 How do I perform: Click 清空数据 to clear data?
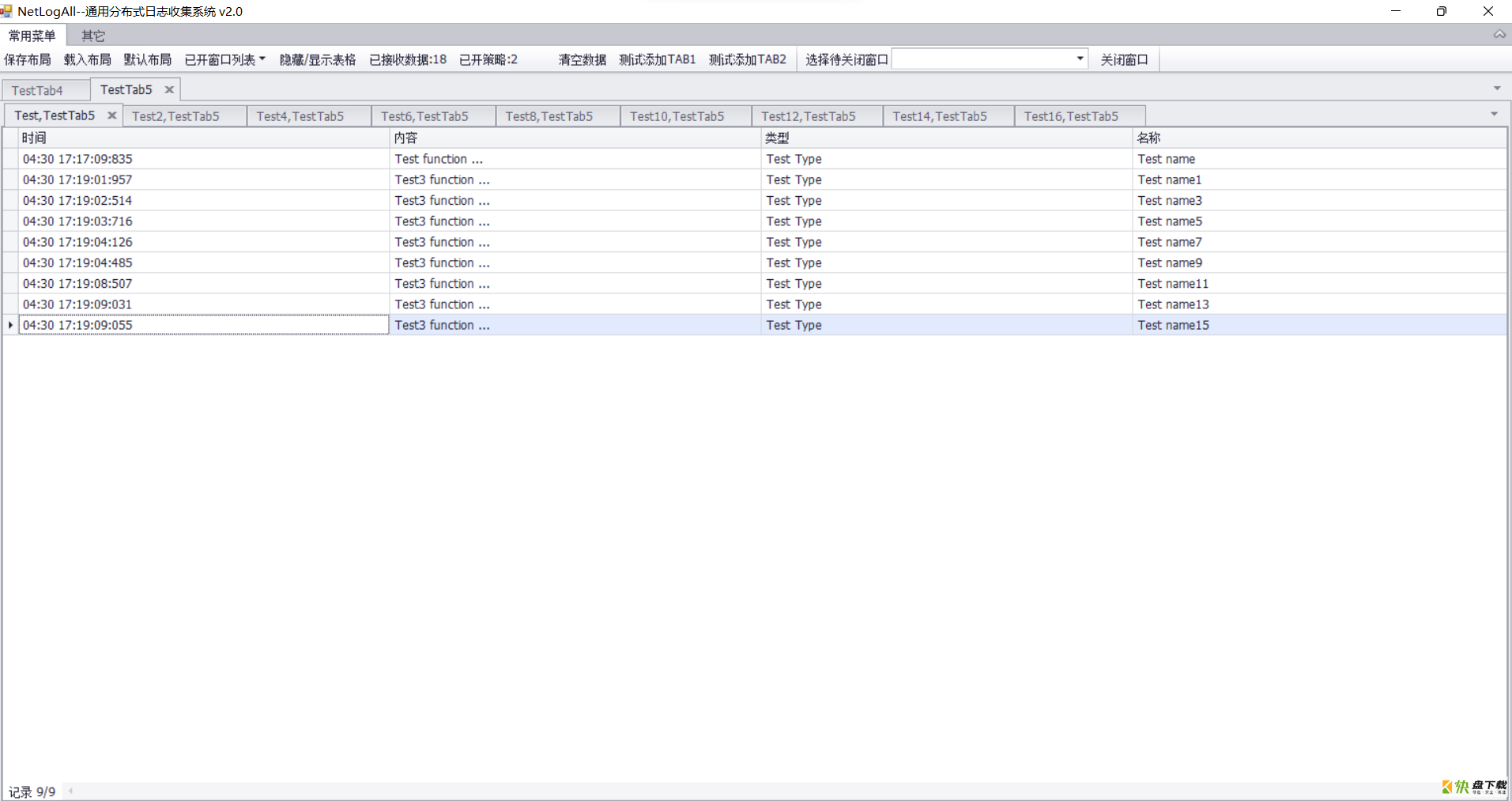(583, 60)
